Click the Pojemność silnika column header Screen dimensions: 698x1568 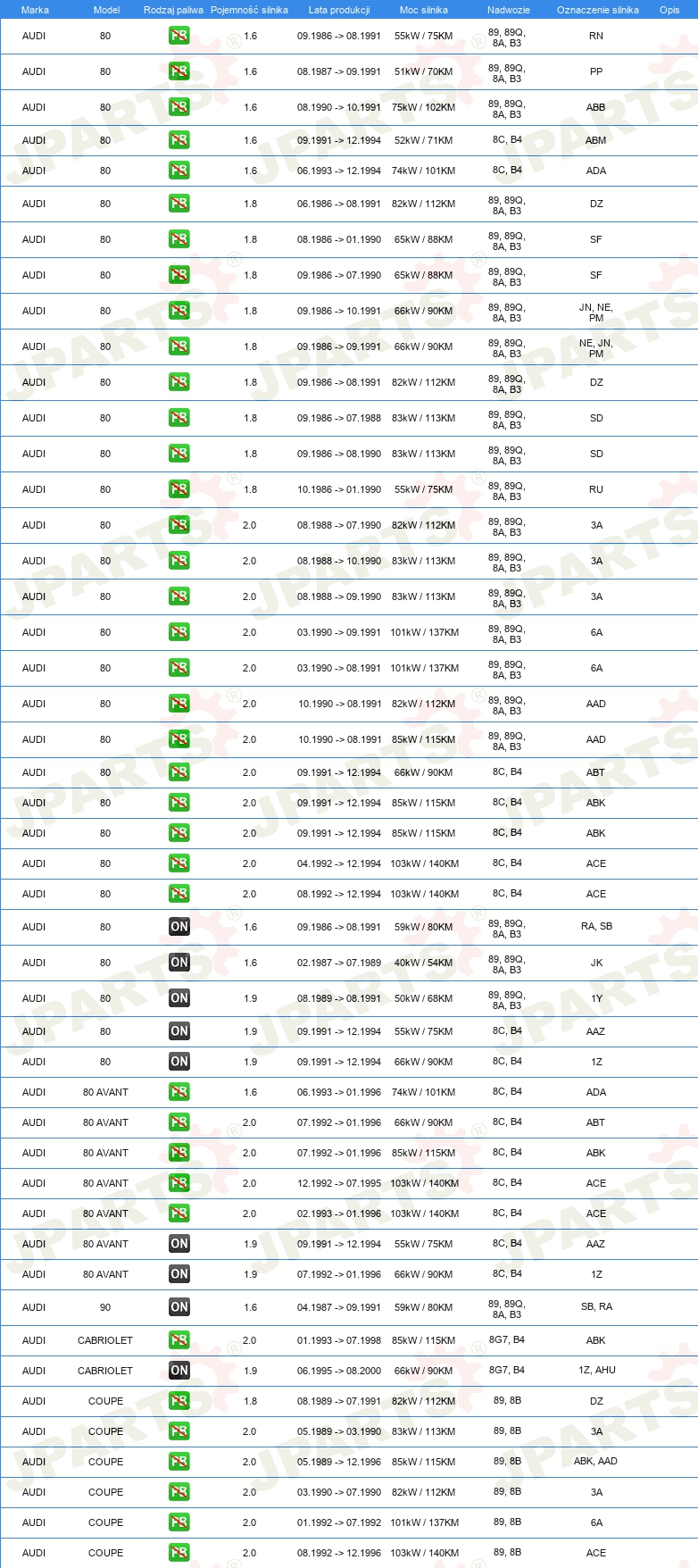249,10
